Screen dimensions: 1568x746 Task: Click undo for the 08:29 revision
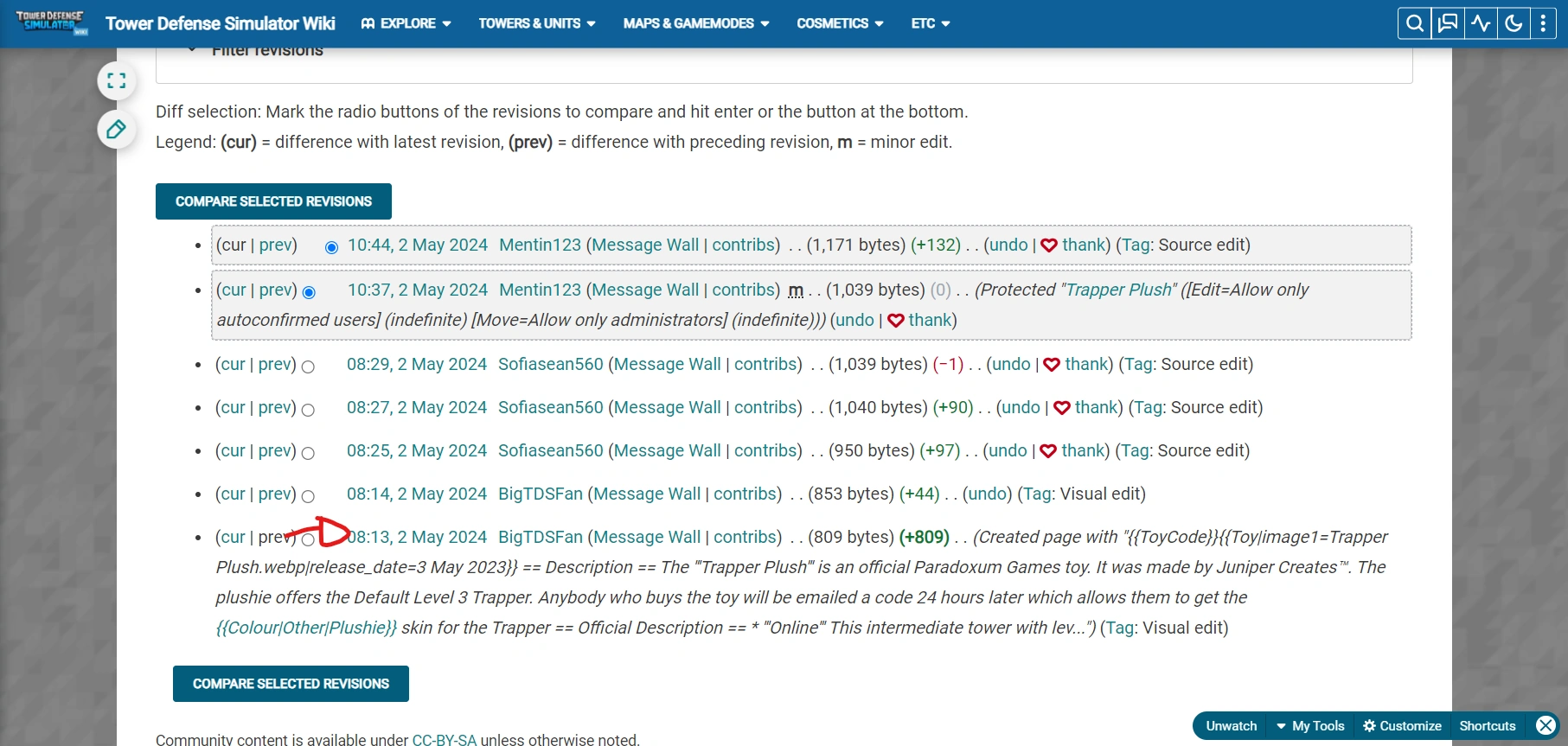click(x=1011, y=365)
